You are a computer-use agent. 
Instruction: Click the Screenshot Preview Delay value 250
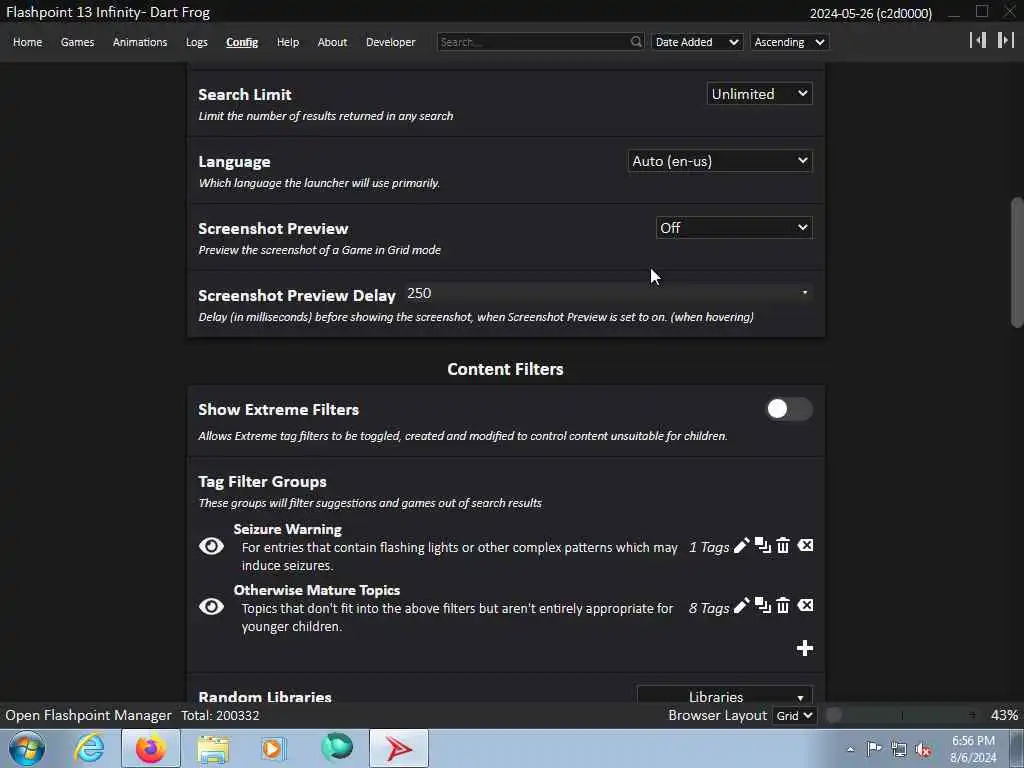pyautogui.click(x=419, y=293)
